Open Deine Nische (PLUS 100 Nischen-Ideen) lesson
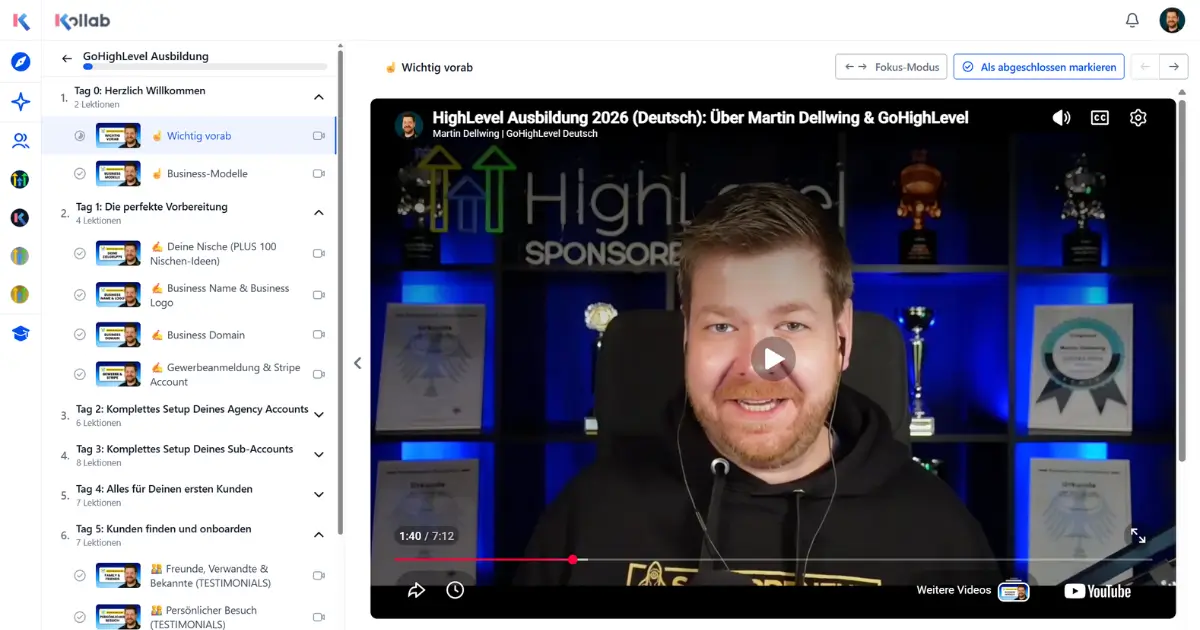Viewport: 1200px width, 630px height. [189, 254]
